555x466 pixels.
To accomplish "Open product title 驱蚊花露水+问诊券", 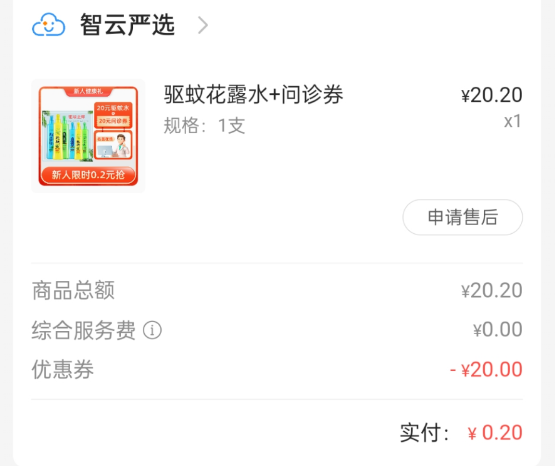I will (x=253, y=95).
